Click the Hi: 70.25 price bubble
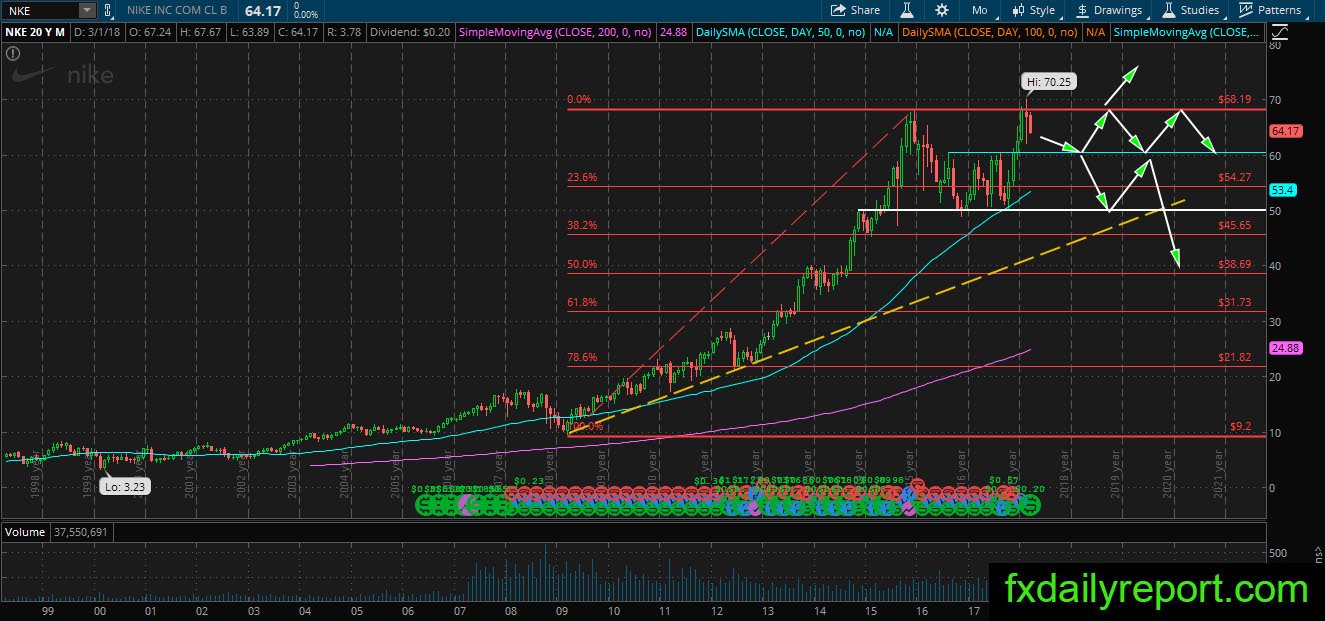 [x=1048, y=82]
